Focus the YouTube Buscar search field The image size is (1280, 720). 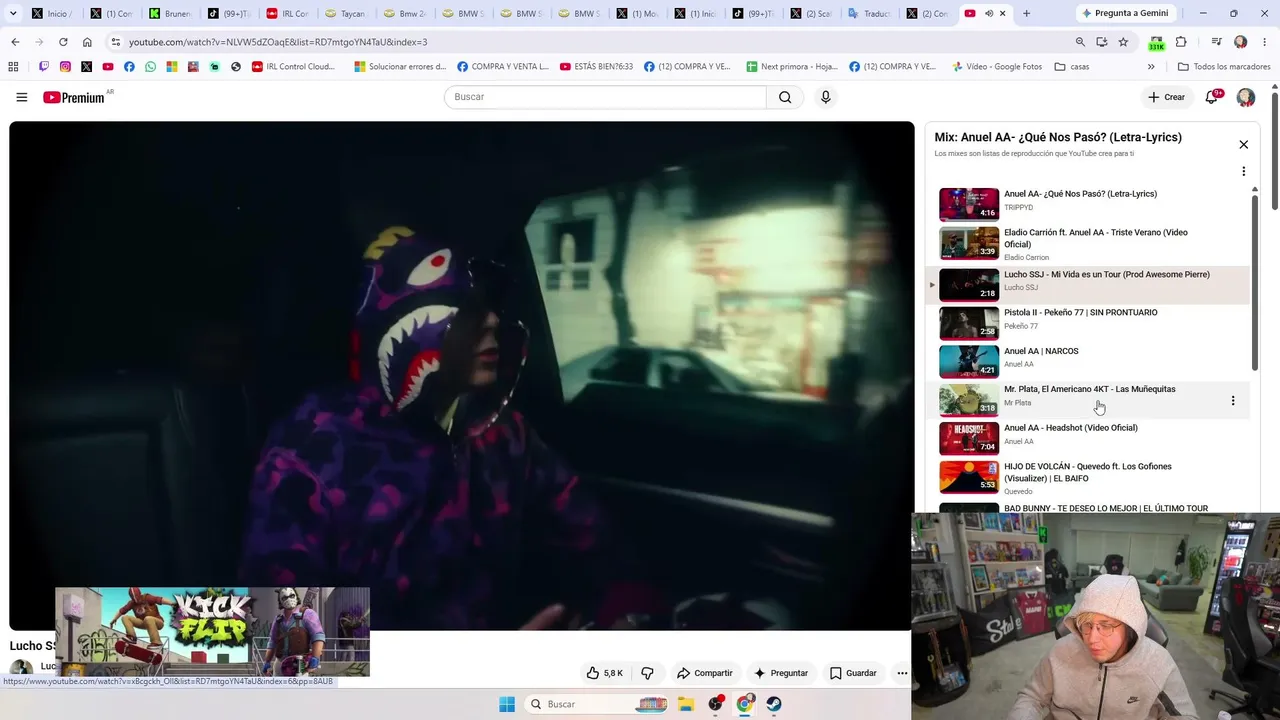(x=605, y=97)
